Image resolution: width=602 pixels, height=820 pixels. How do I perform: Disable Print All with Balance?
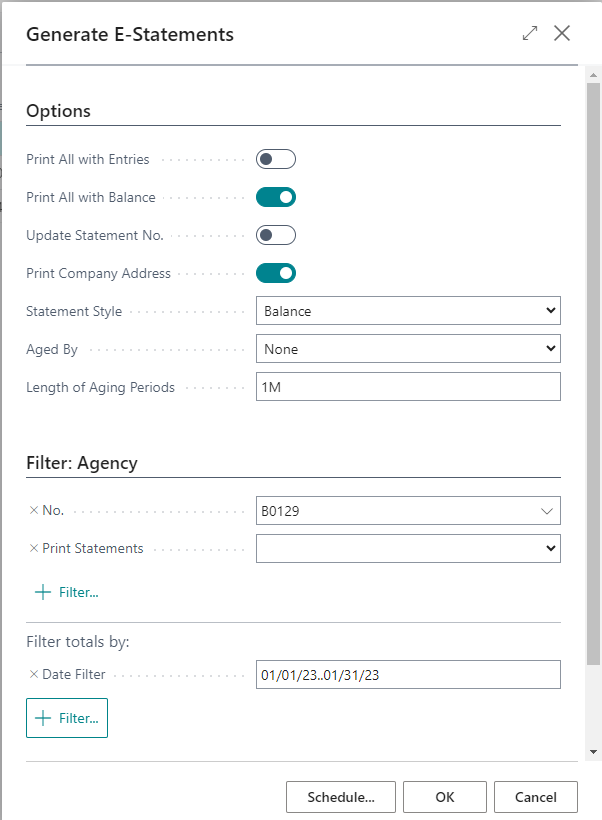pyautogui.click(x=275, y=197)
